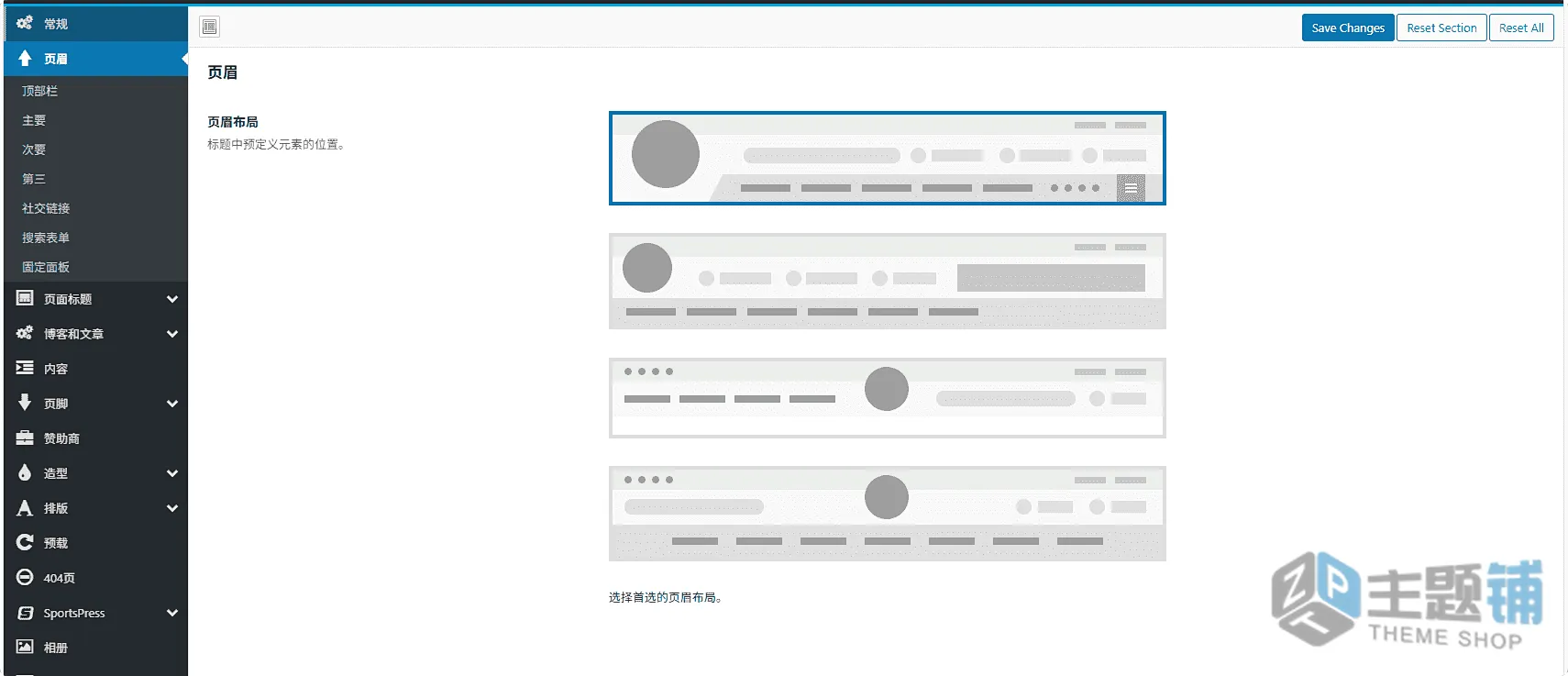This screenshot has width=1568, height=676.
Task: Open the 常规 settings section
Action: [x=95, y=23]
